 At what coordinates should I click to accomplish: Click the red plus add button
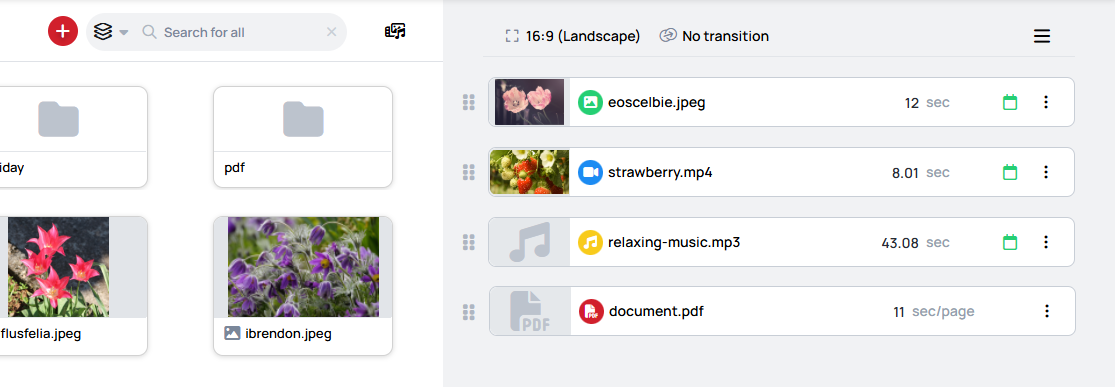tap(63, 31)
